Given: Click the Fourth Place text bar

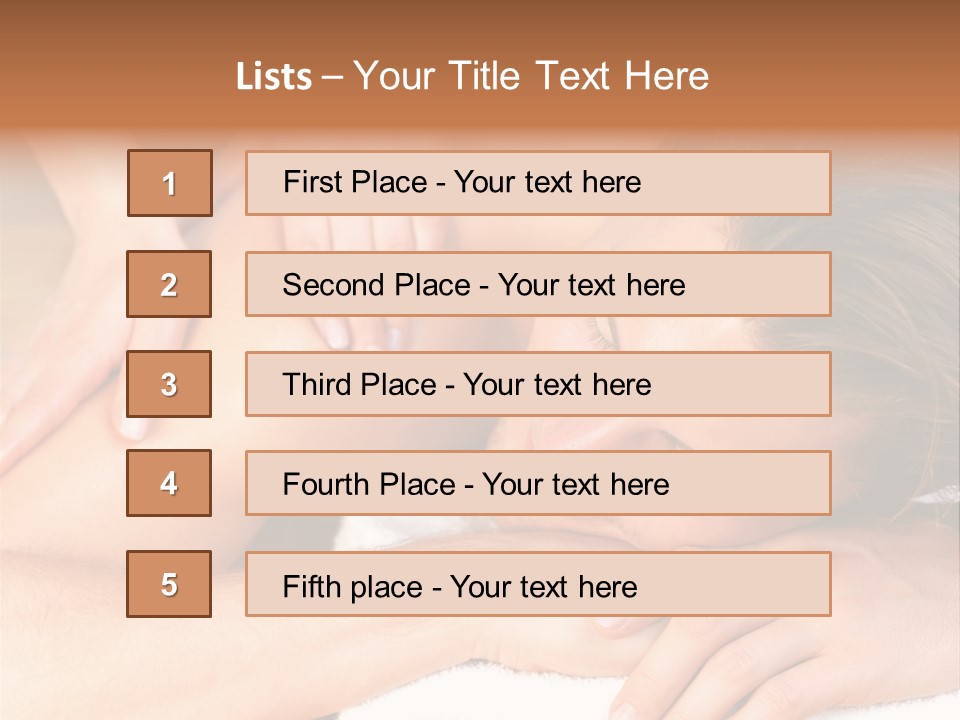Looking at the screenshot, I should coord(538,483).
